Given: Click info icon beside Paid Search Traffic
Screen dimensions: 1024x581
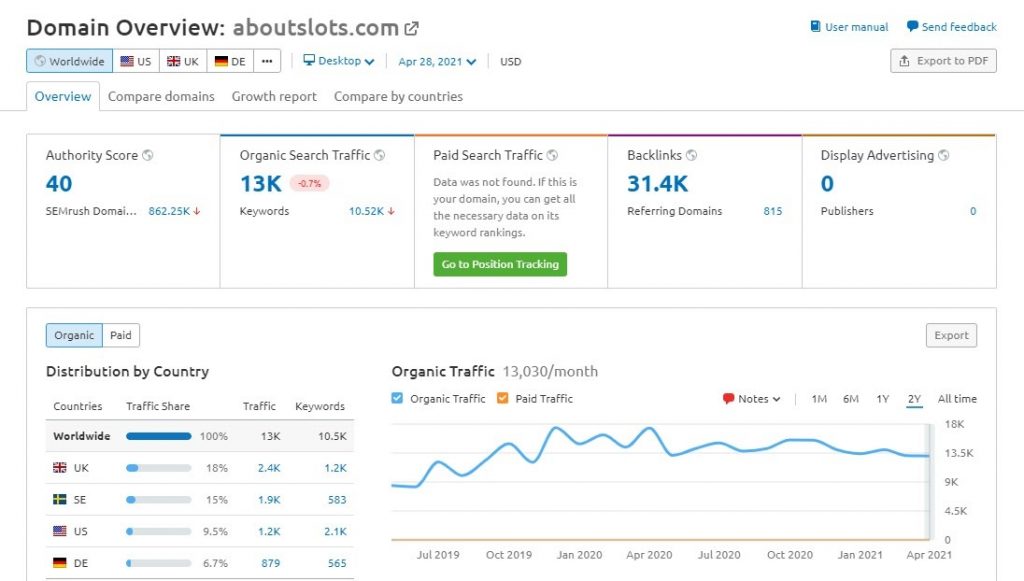Looking at the screenshot, I should point(553,156).
